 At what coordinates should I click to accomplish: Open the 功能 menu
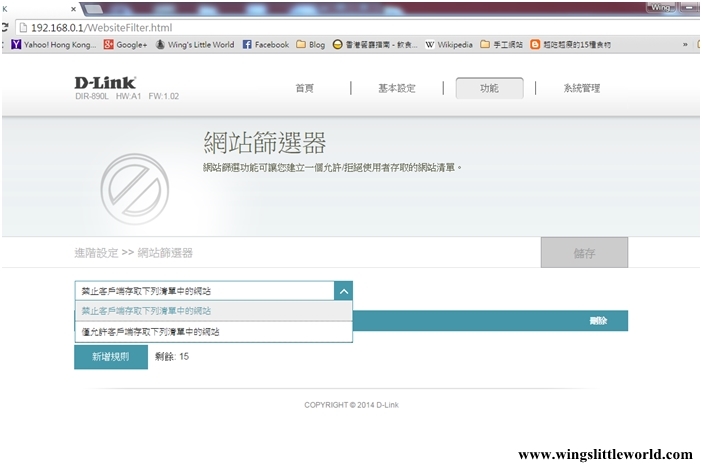coord(489,88)
